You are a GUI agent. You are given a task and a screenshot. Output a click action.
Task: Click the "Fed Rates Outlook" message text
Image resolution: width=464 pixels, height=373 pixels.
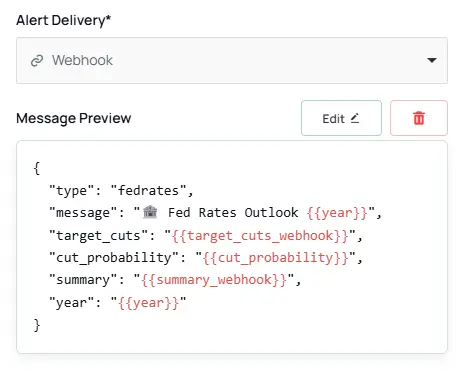pyautogui.click(x=233, y=212)
